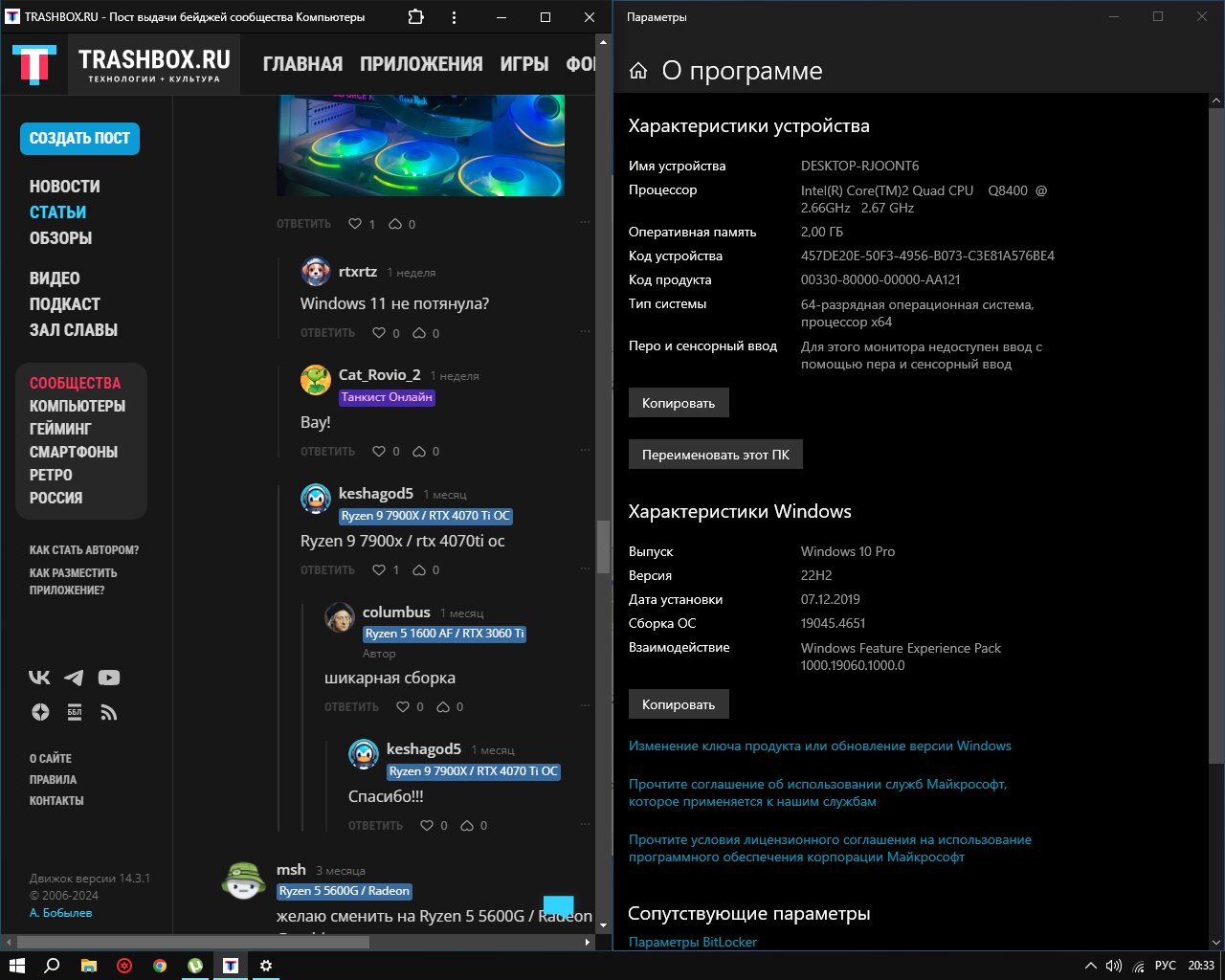Image resolution: width=1225 pixels, height=980 pixels.
Task: Open the taskbar search magnifier
Action: coord(53,966)
